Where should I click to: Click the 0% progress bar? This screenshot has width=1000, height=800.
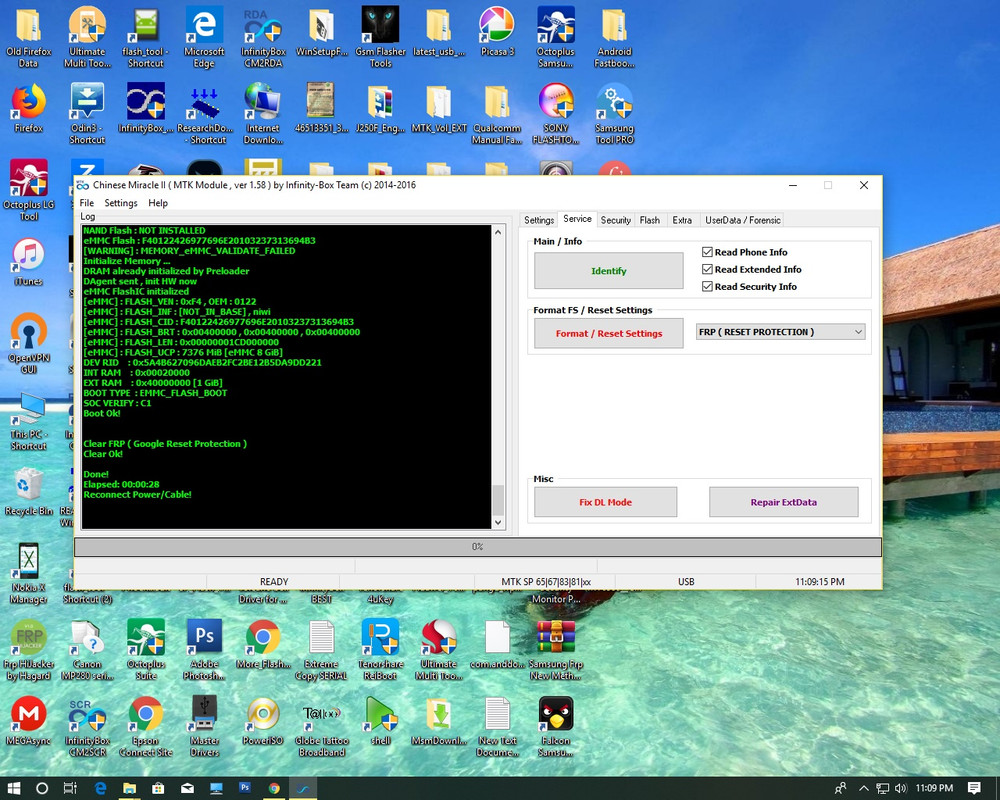[x=478, y=547]
